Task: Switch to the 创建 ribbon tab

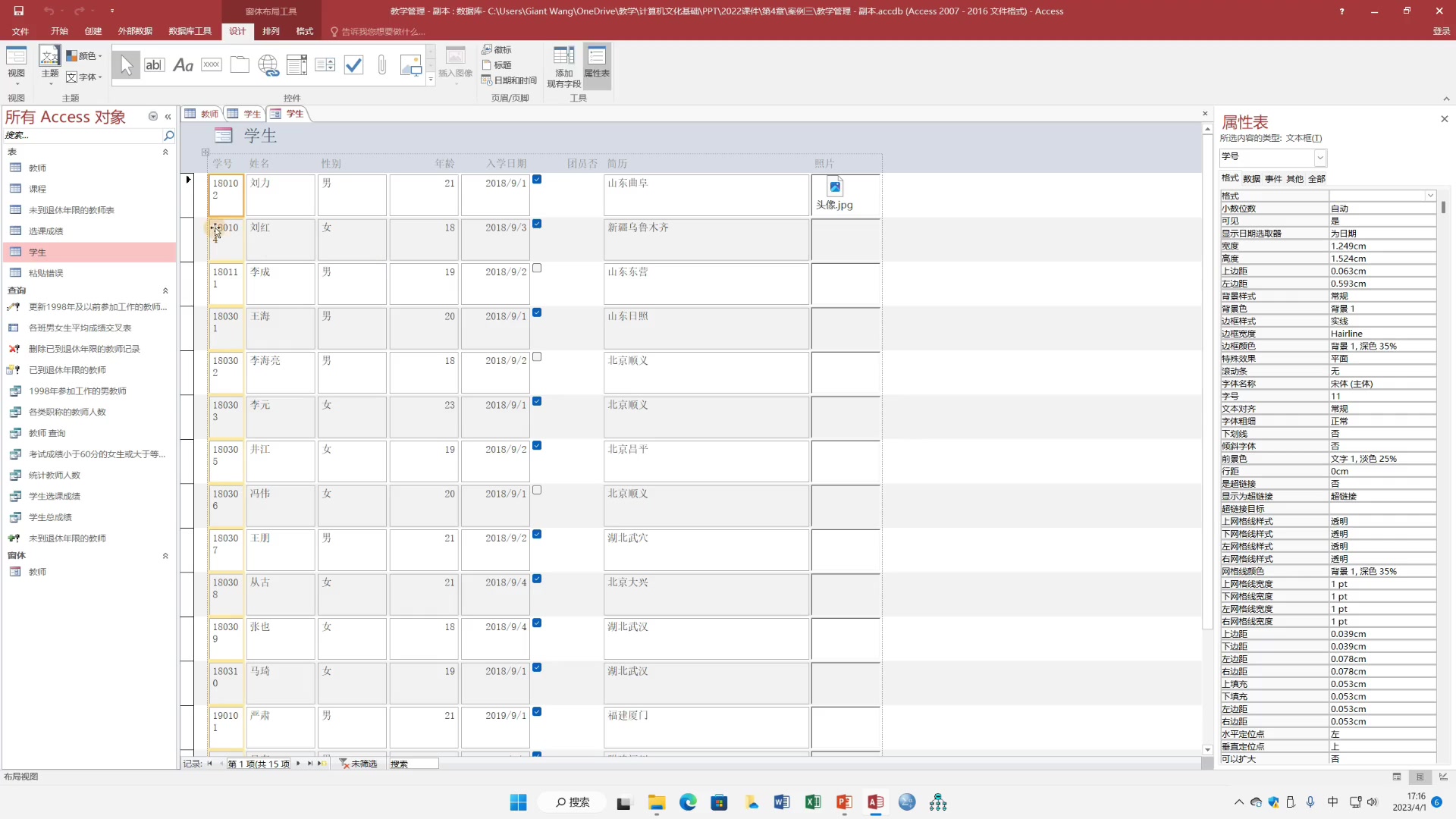Action: [x=93, y=31]
